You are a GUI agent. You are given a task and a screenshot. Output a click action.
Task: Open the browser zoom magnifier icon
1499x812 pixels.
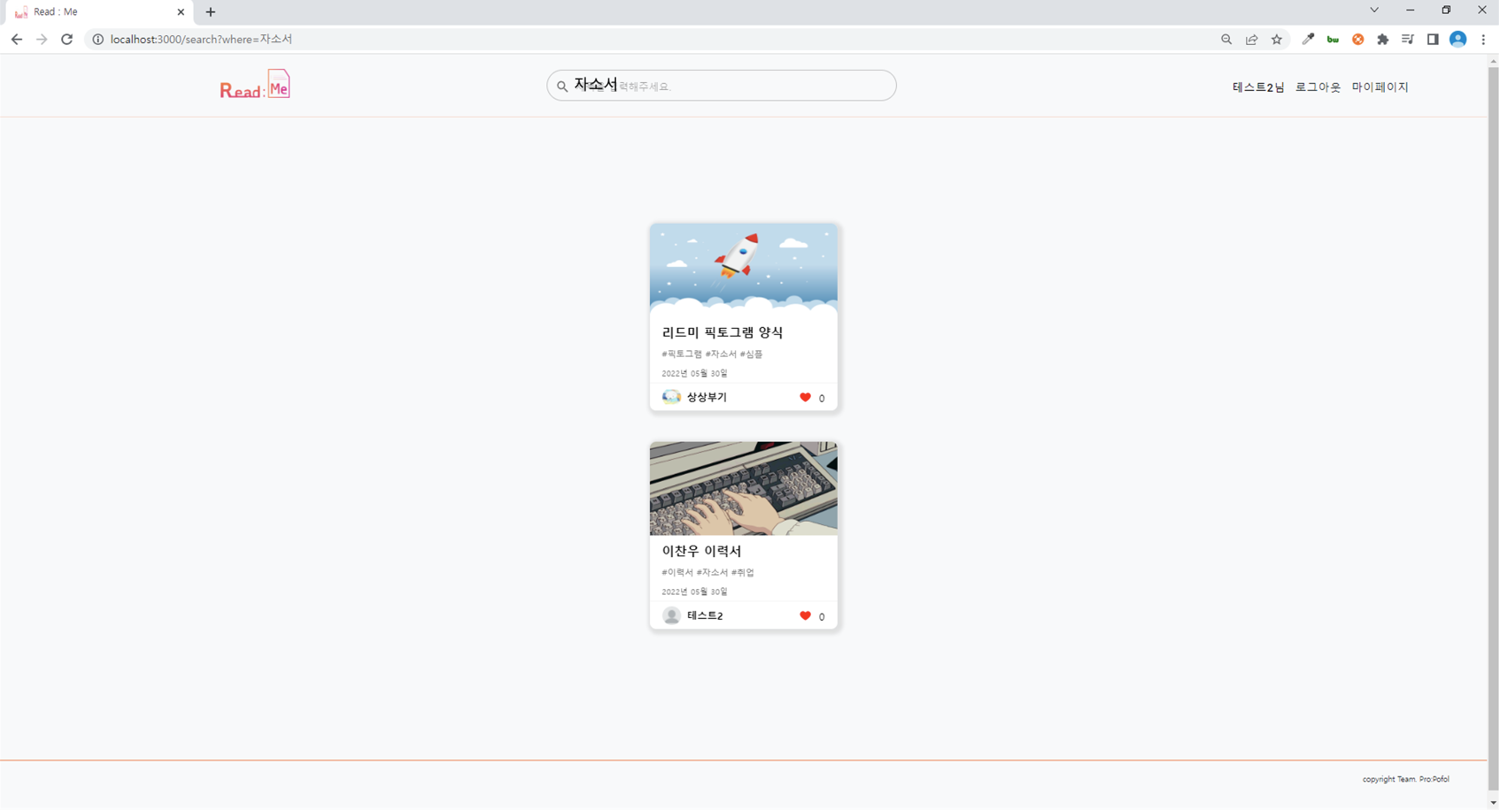tap(1226, 39)
